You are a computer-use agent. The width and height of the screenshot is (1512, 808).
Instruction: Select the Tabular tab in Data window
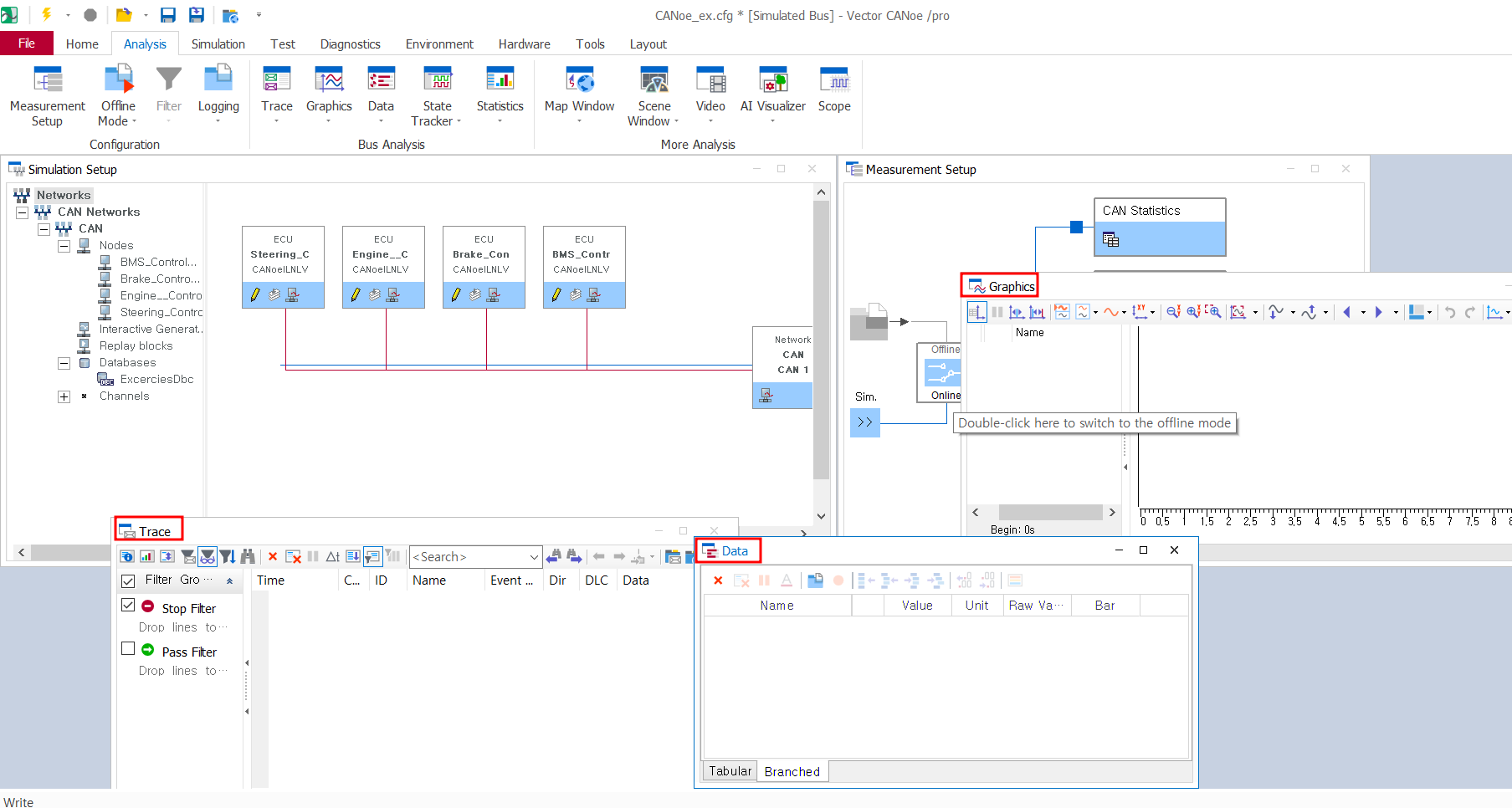coord(730,770)
